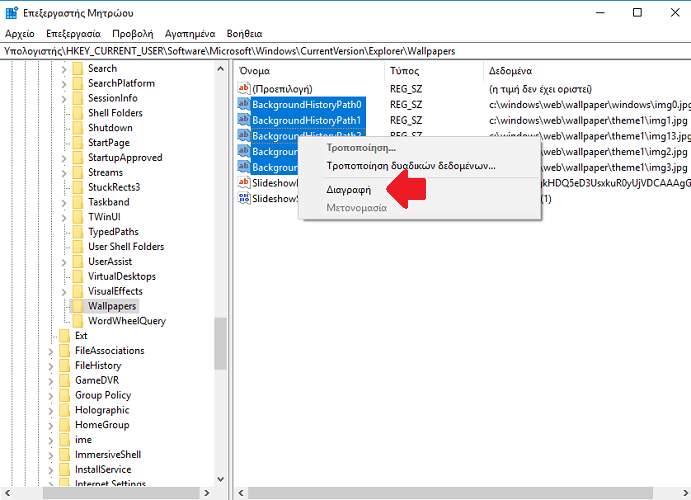Click the GameDVR folder icon
The image size is (691, 500).
[x=64, y=380]
